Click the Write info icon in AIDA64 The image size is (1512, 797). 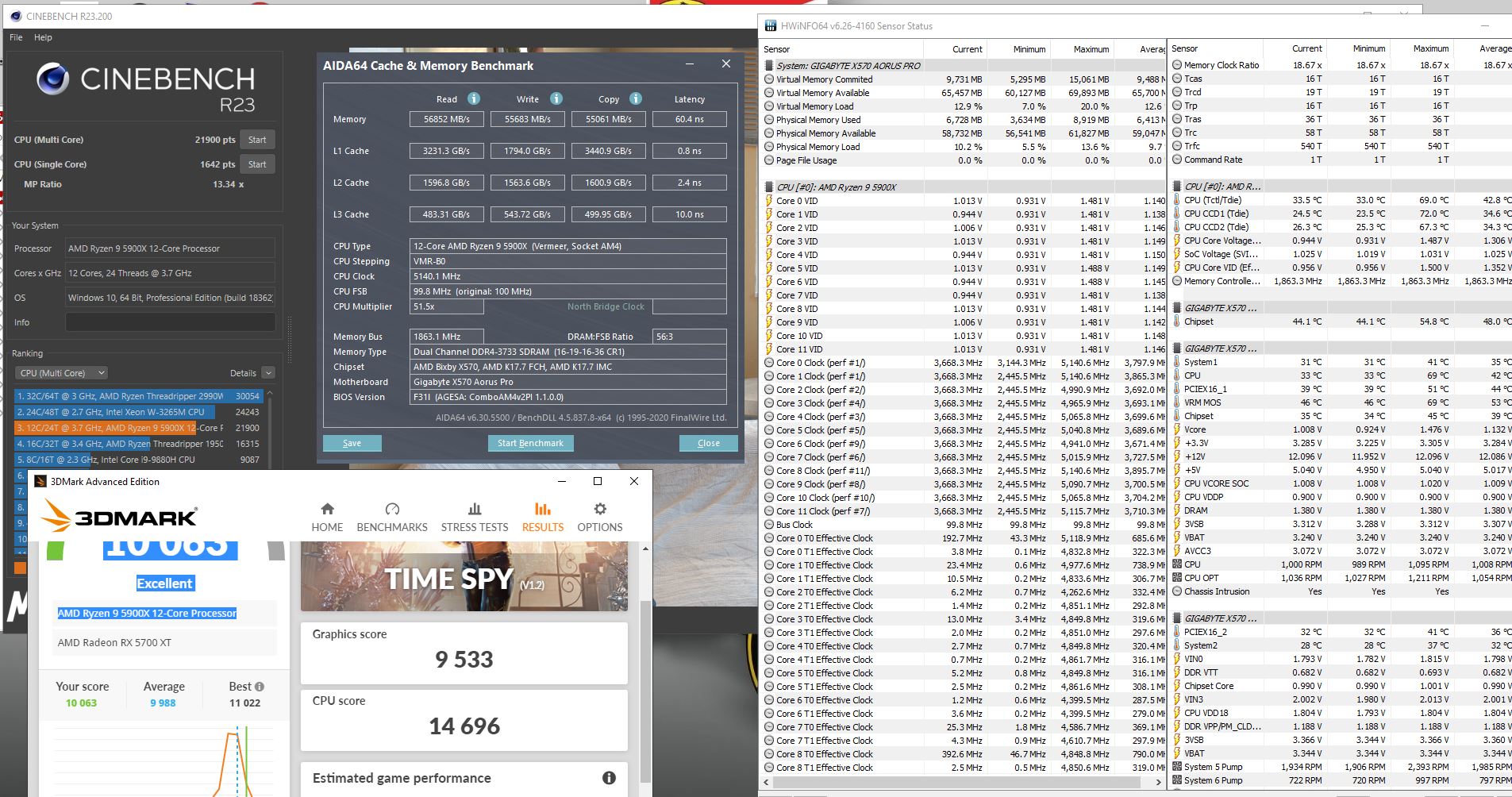pyautogui.click(x=556, y=98)
